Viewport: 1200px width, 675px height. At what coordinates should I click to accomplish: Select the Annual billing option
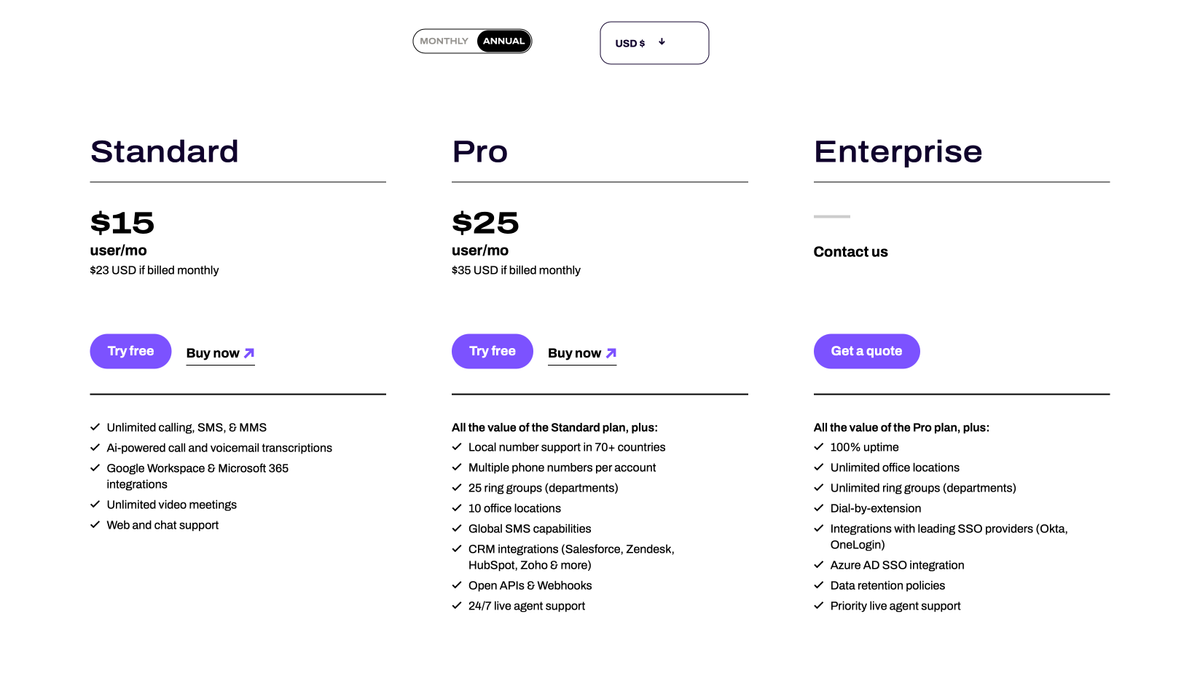(503, 41)
